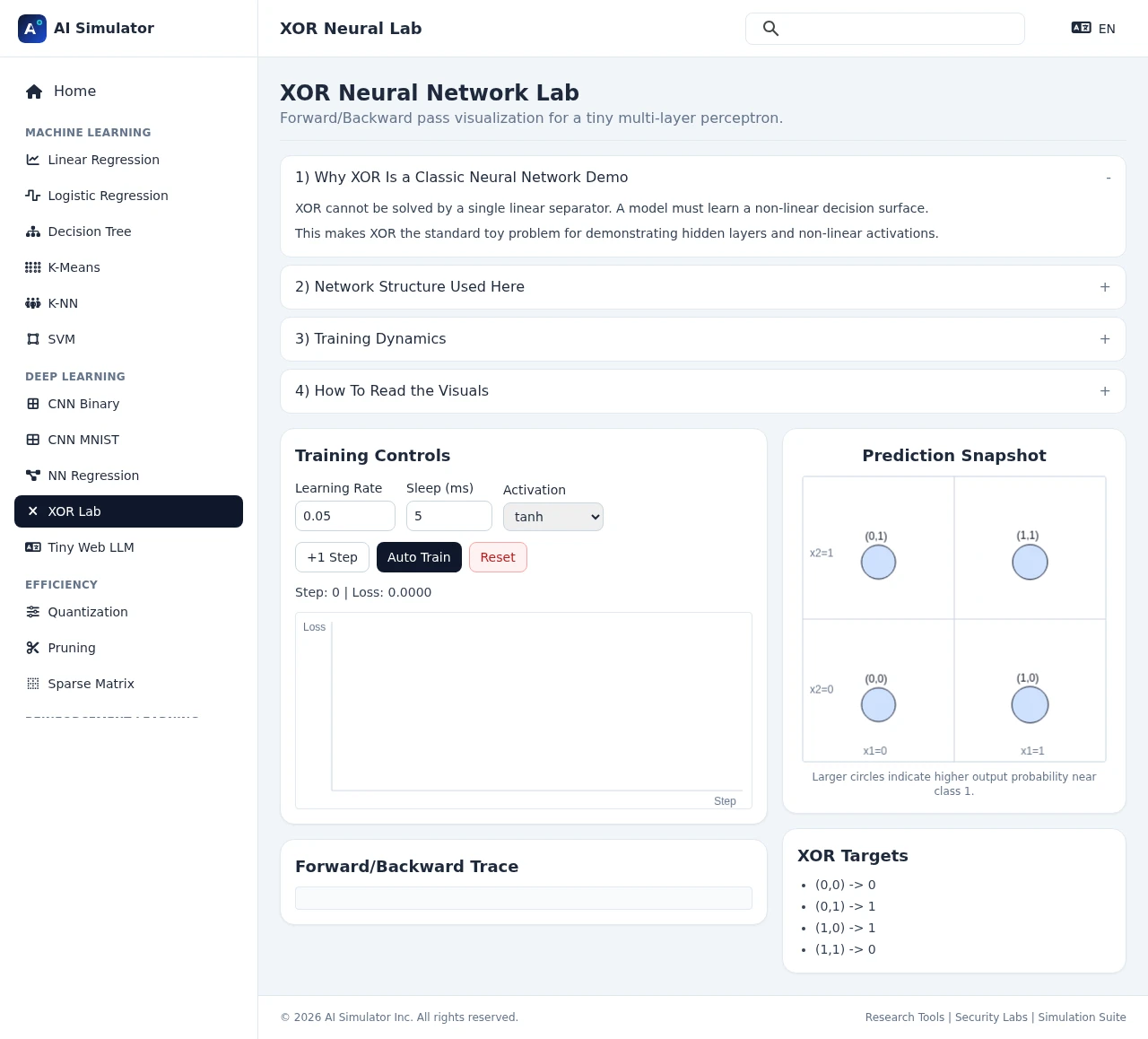Screen dimensions: 1148x1039
Task: Switch language using the EN icon
Action: pos(1081,29)
